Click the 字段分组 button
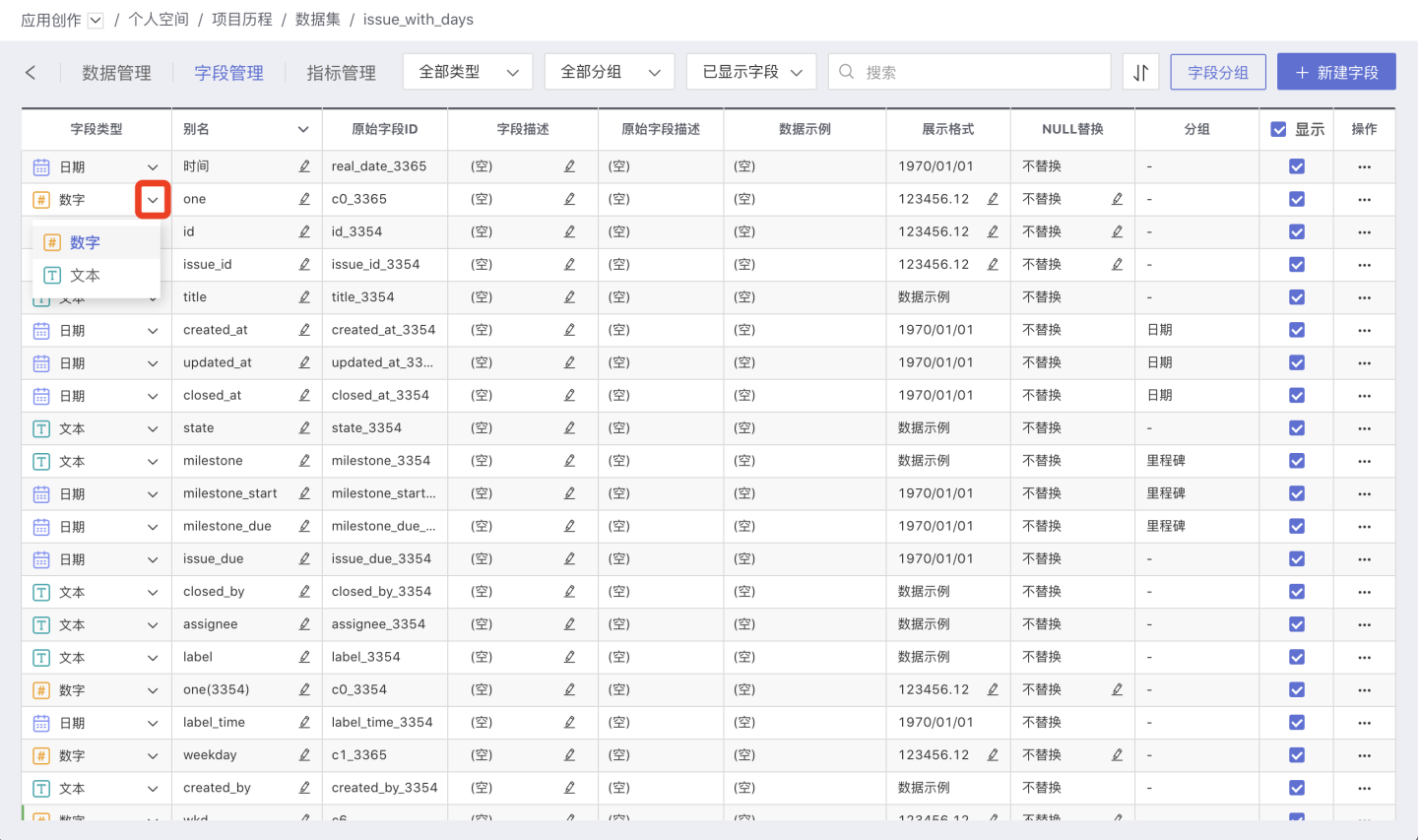This screenshot has width=1418, height=840. 1217,72
